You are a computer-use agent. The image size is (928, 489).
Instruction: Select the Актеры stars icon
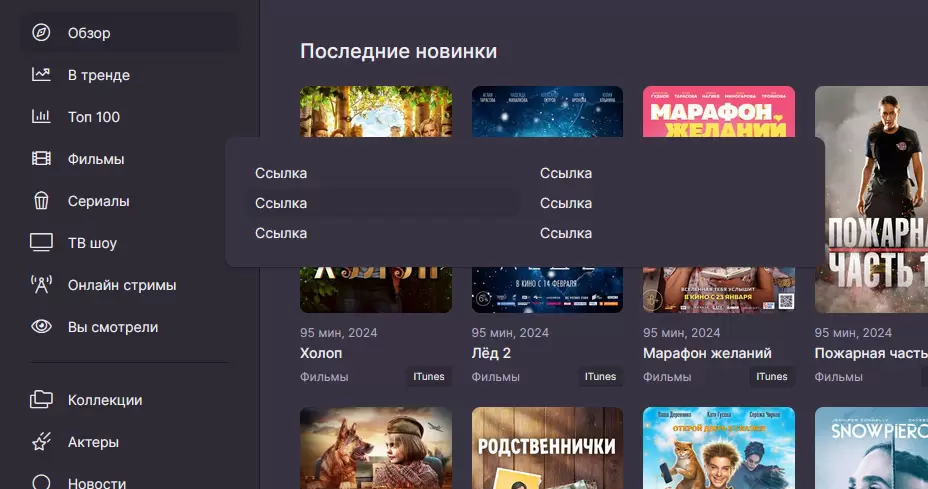pyautogui.click(x=41, y=442)
